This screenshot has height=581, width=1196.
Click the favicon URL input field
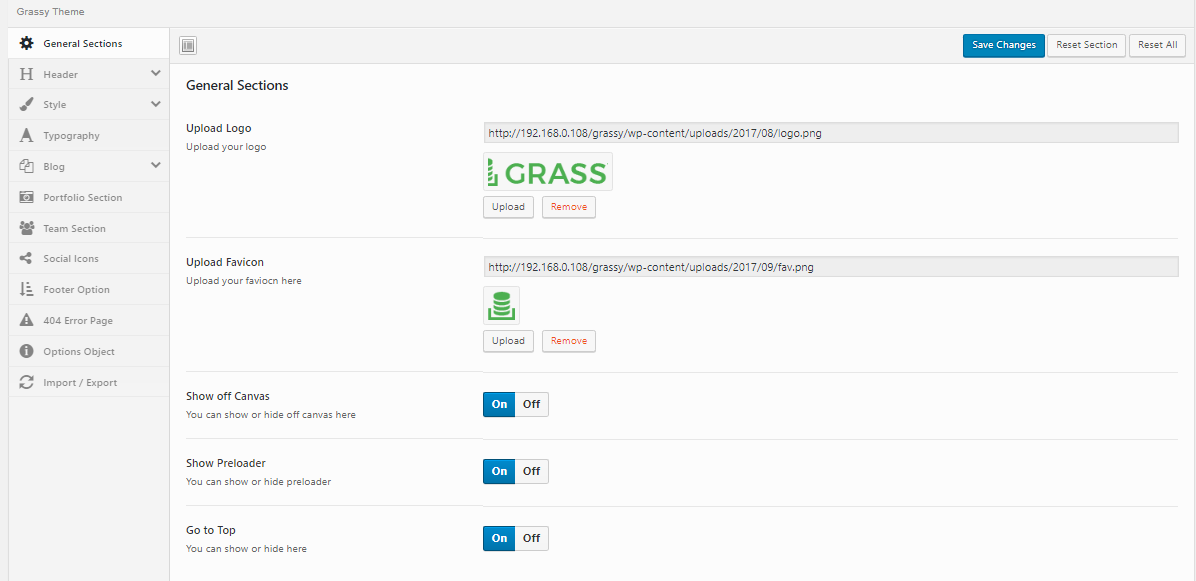click(x=831, y=267)
